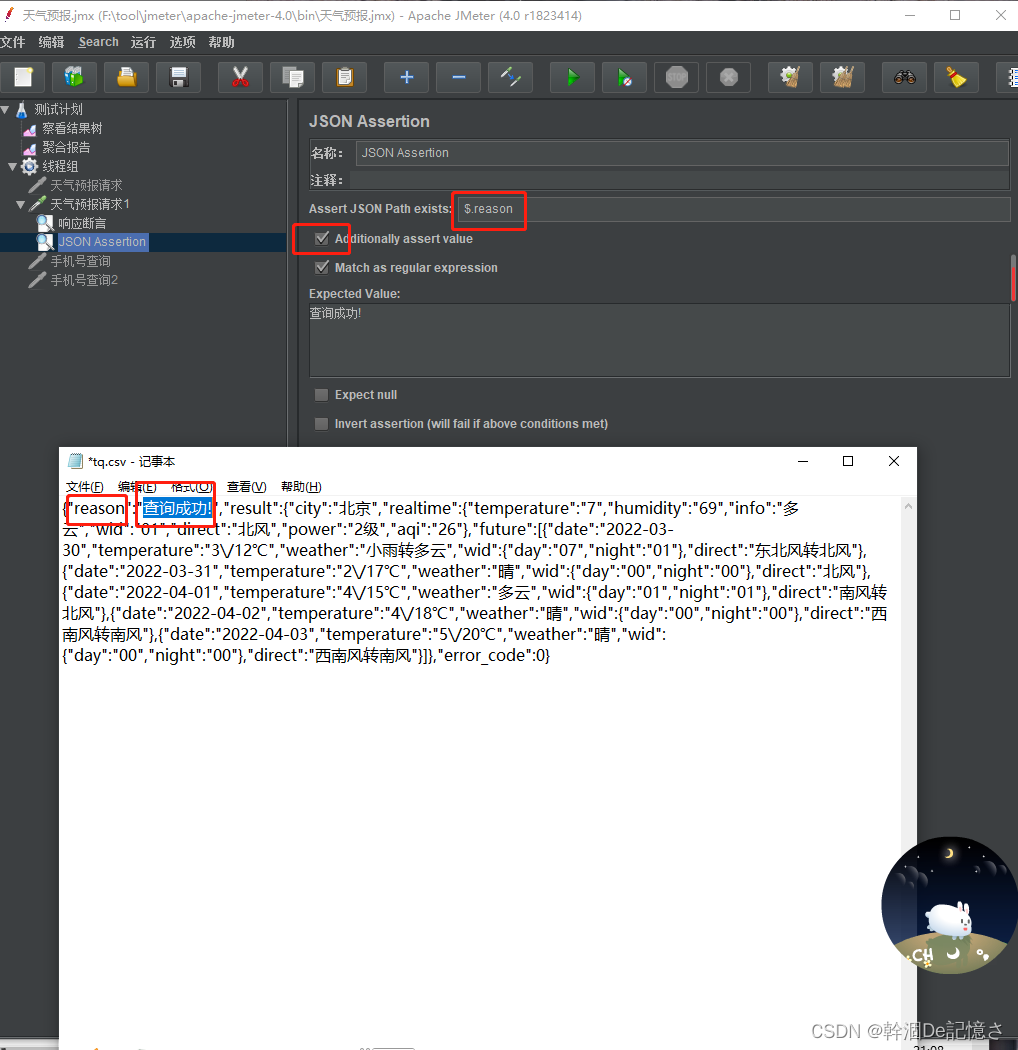Collapse all nodes with minus icon
The width and height of the screenshot is (1018, 1050).
tap(458, 77)
